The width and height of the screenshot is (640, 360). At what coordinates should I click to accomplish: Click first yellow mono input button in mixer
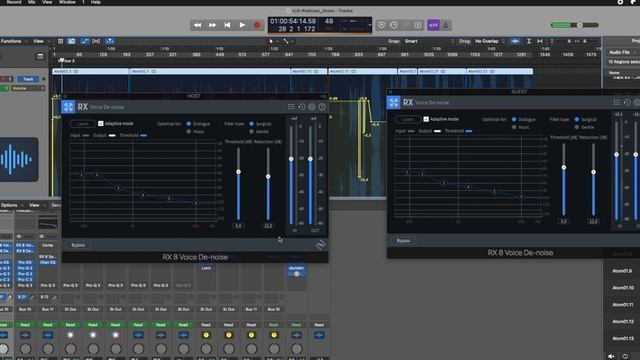tap(206, 335)
